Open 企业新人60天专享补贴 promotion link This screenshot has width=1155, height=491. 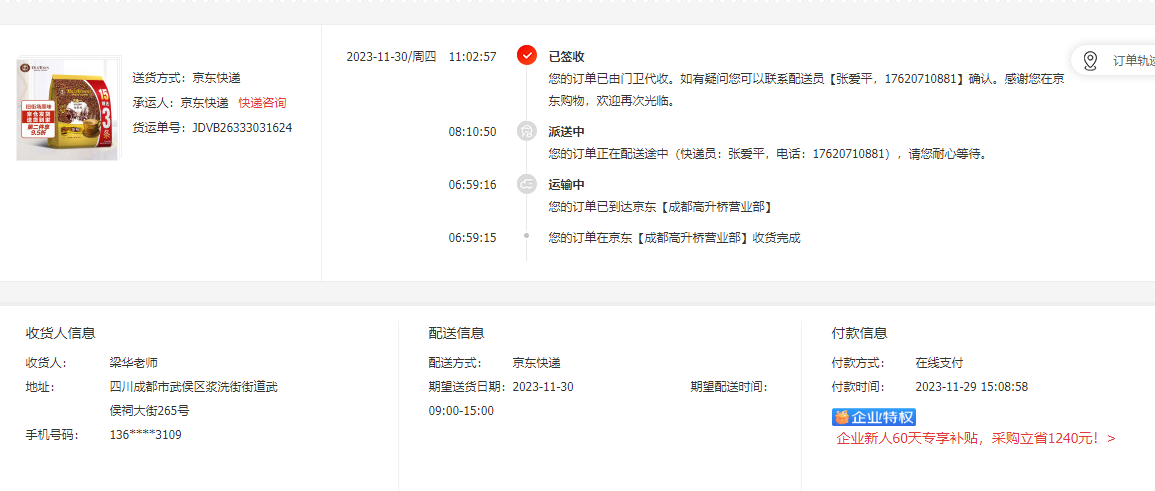click(975, 439)
